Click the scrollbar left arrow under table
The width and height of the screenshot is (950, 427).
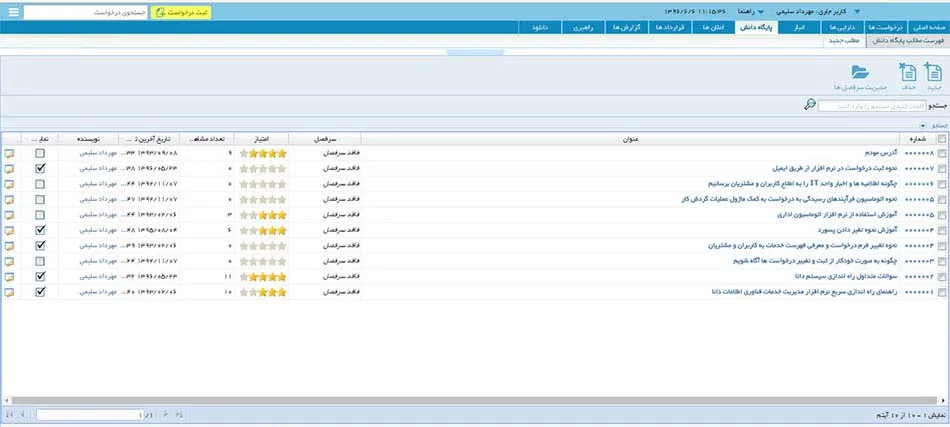[x=5, y=400]
